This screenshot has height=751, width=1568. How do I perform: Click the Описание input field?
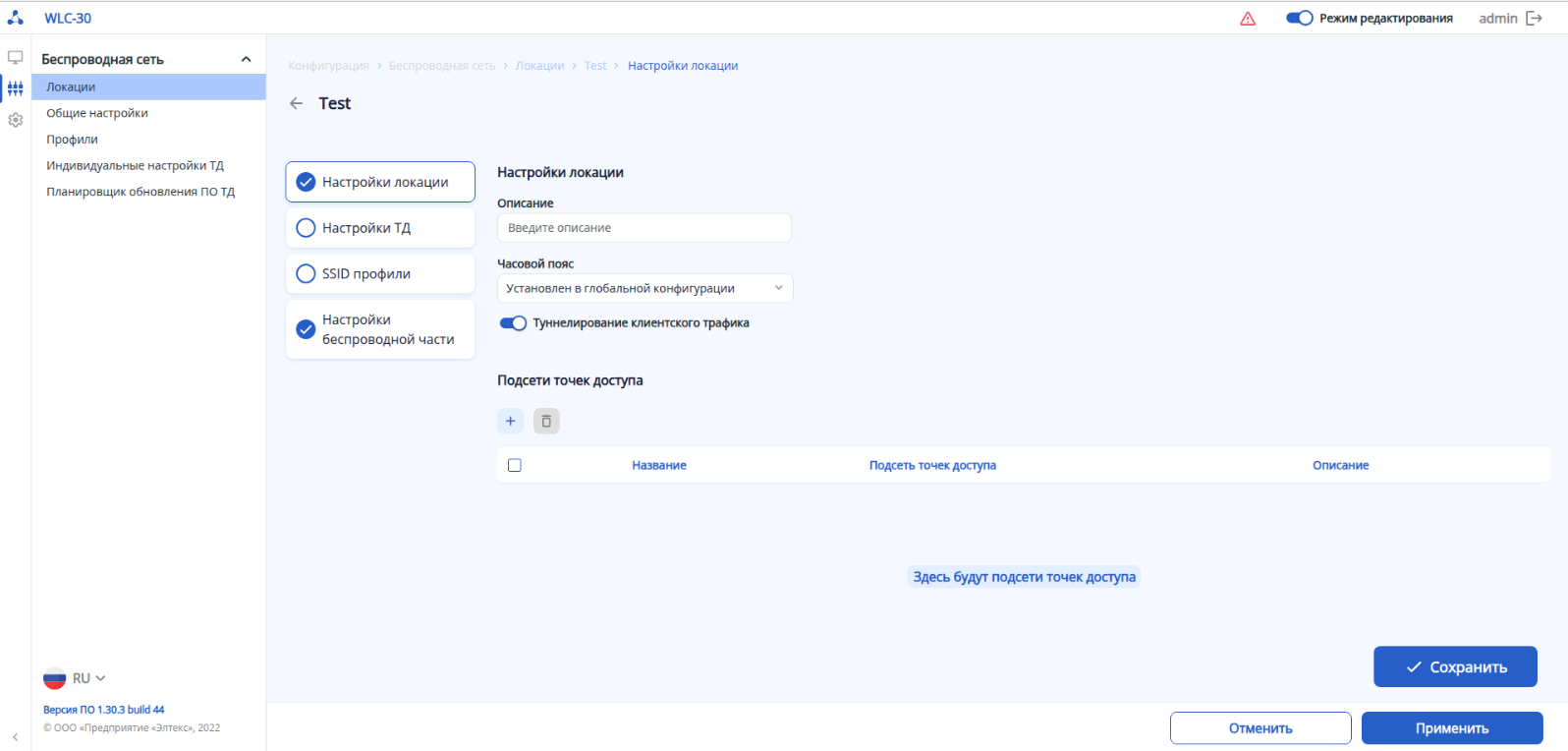[x=644, y=228]
